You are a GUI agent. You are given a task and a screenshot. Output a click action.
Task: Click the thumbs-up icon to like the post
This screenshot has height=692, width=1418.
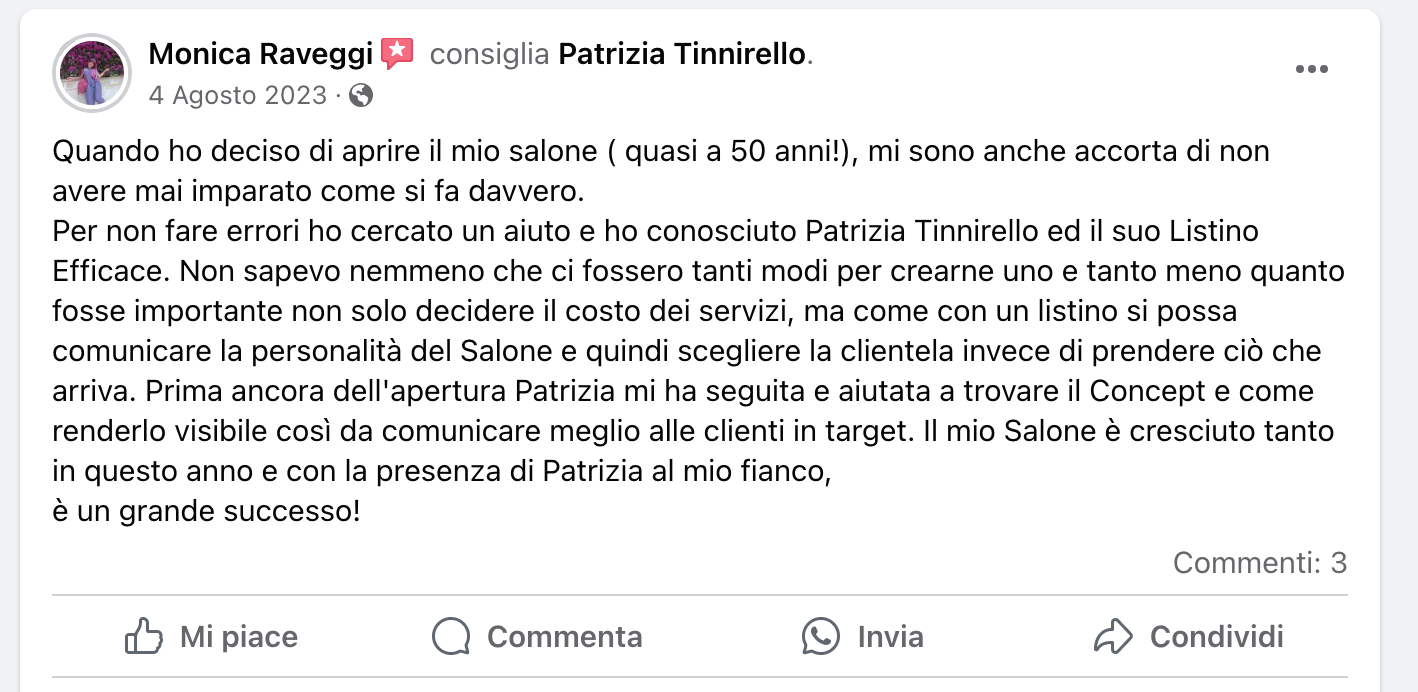(144, 637)
